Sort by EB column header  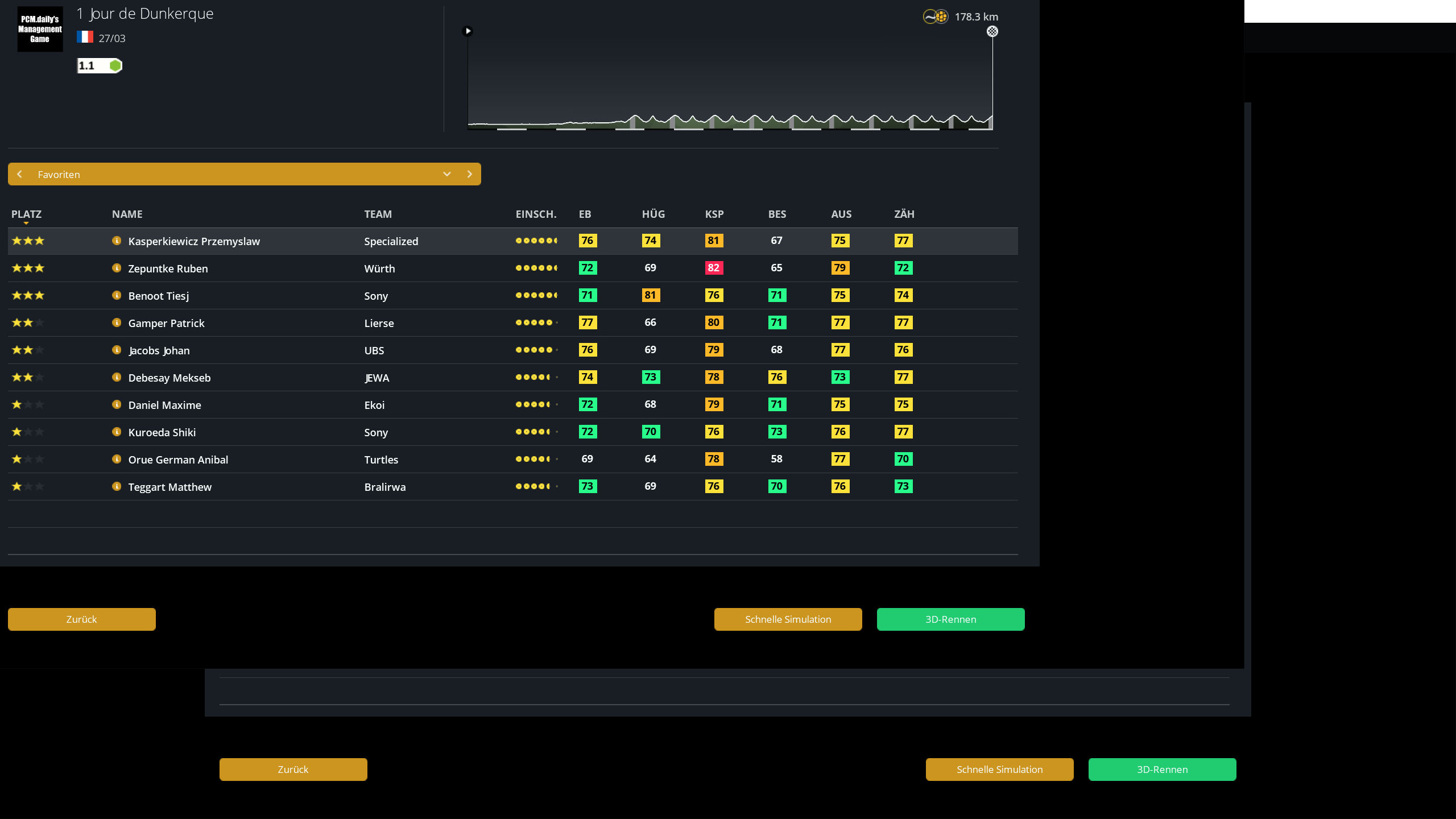tap(585, 214)
